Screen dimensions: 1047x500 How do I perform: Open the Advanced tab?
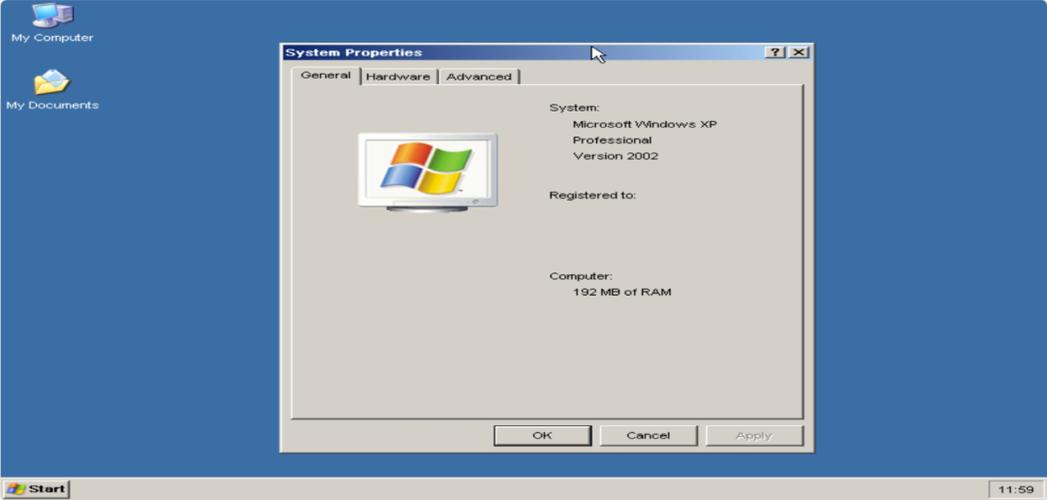(x=479, y=77)
